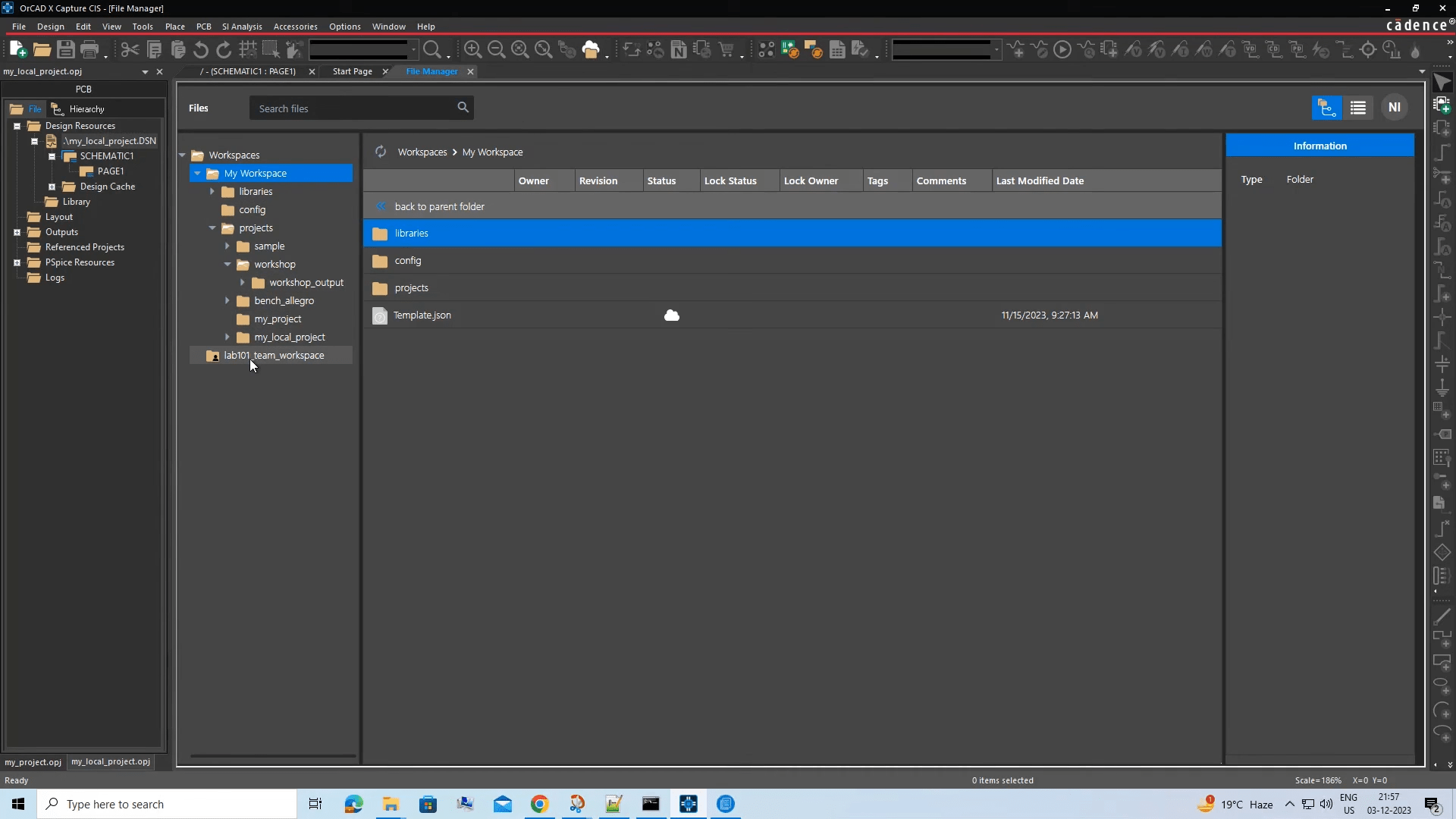The width and height of the screenshot is (1456, 819).
Task: Save the document with the floppy icon
Action: pyautogui.click(x=66, y=50)
